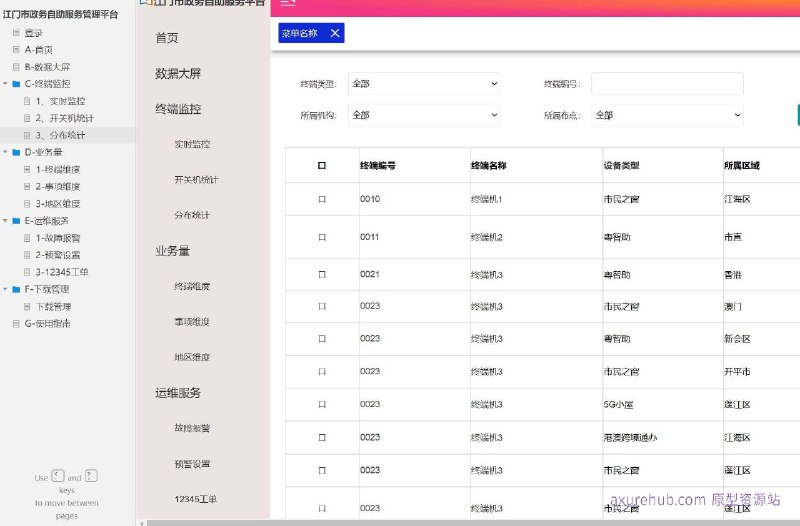This screenshot has height=526, width=800.
Task: Check the row with terminal 0011
Action: [322, 237]
